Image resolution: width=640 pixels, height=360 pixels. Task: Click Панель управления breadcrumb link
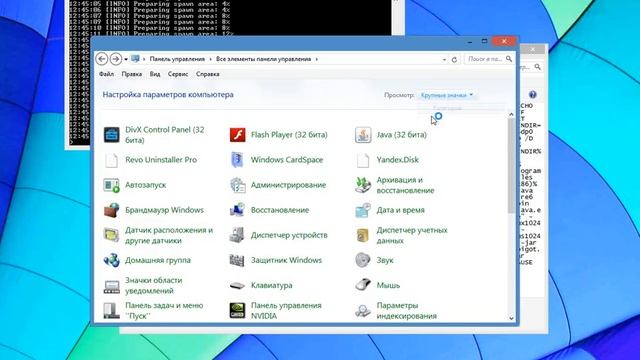click(x=177, y=59)
